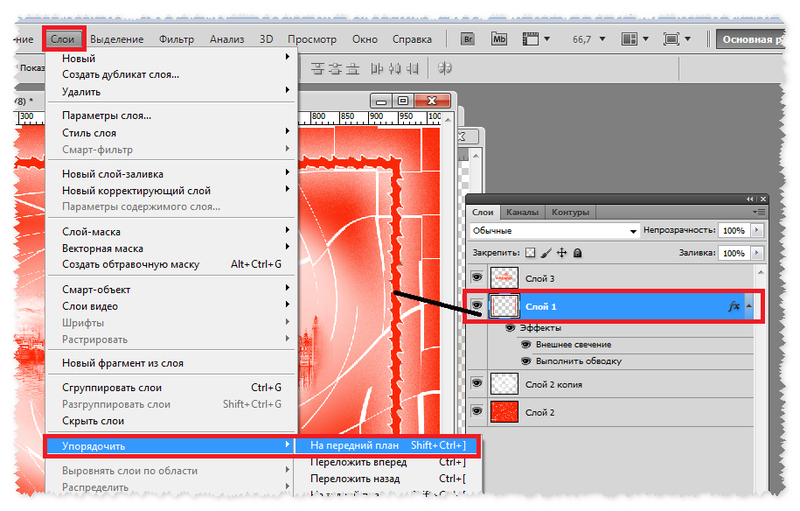Click the view extras filmstrip icon

pos(530,39)
